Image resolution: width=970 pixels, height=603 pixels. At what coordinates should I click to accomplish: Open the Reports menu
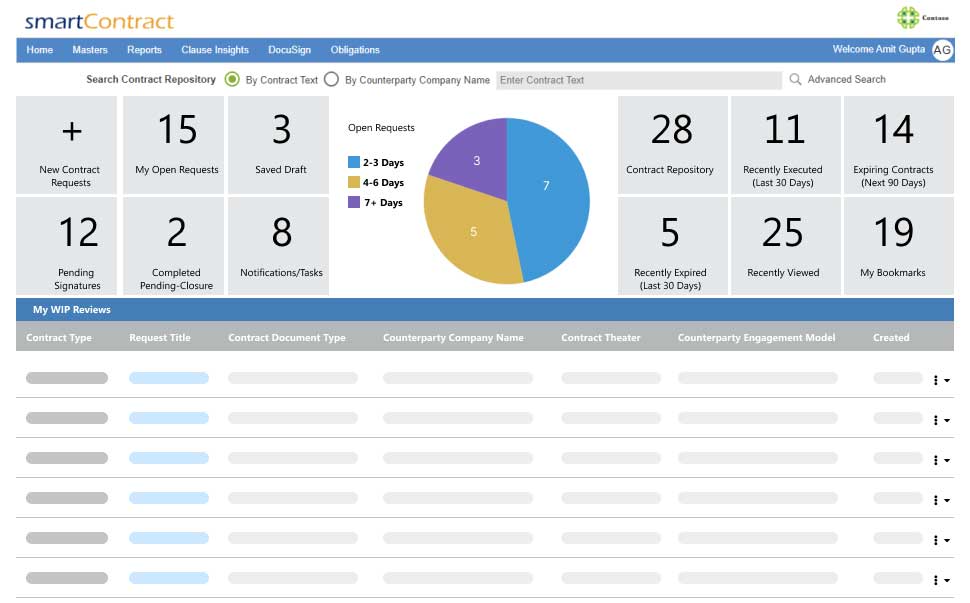(x=144, y=50)
